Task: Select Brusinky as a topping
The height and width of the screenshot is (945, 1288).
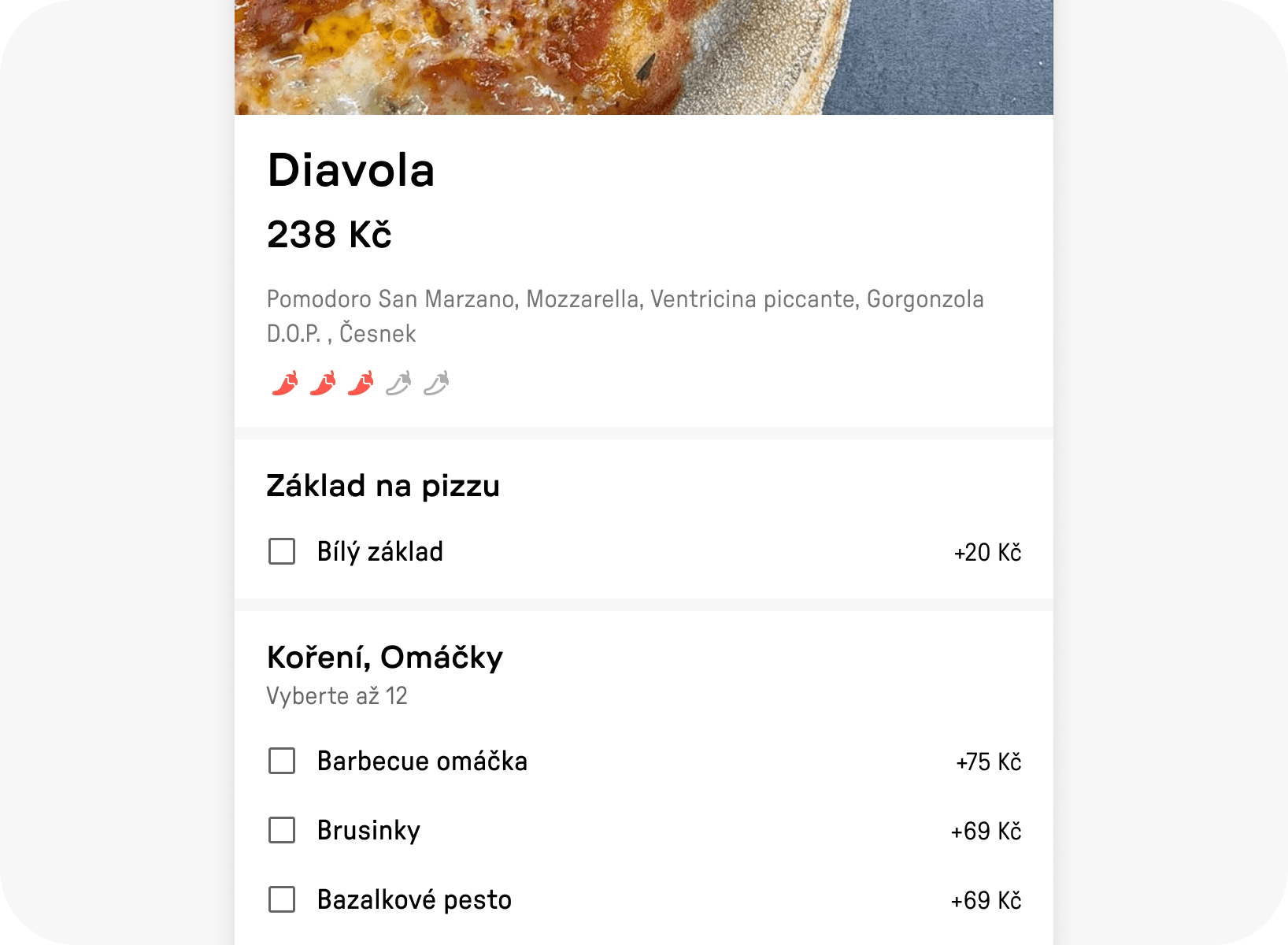Action: pyautogui.click(x=281, y=830)
